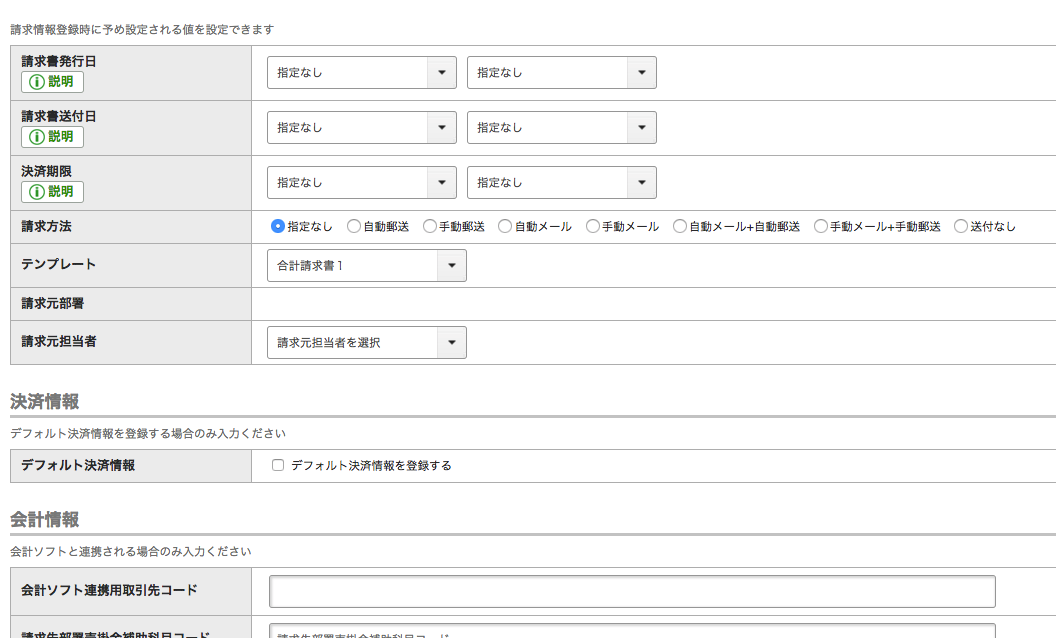The image size is (1056, 638).
Task: Click 説明 info button under 請求書送付日
Action: point(52,137)
